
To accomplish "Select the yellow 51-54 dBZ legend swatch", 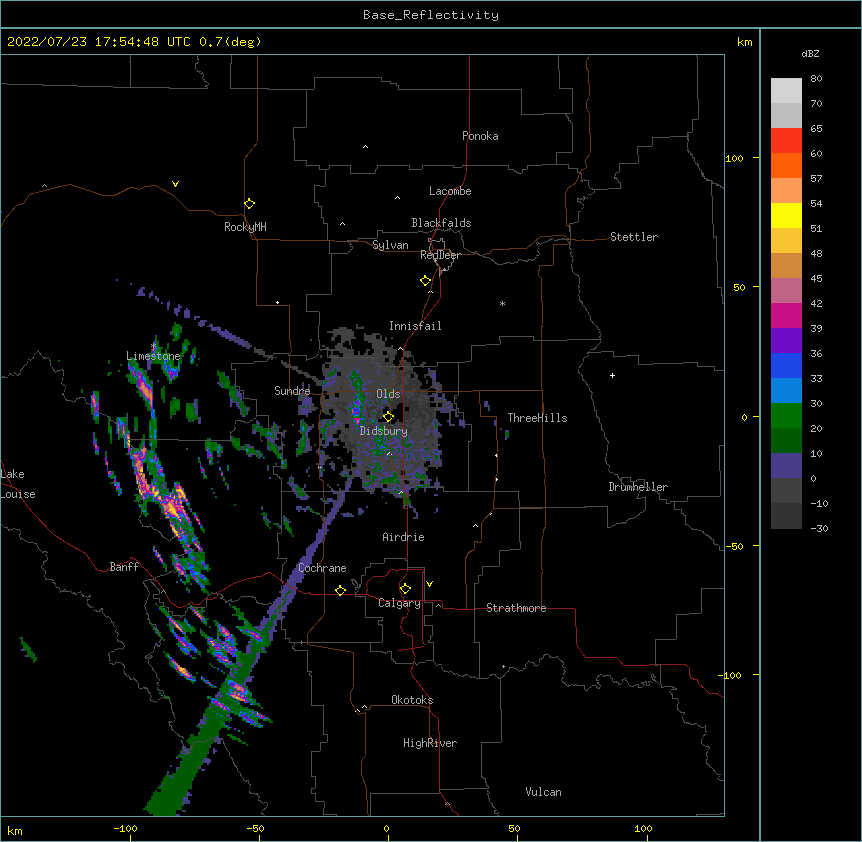I will click(x=786, y=215).
